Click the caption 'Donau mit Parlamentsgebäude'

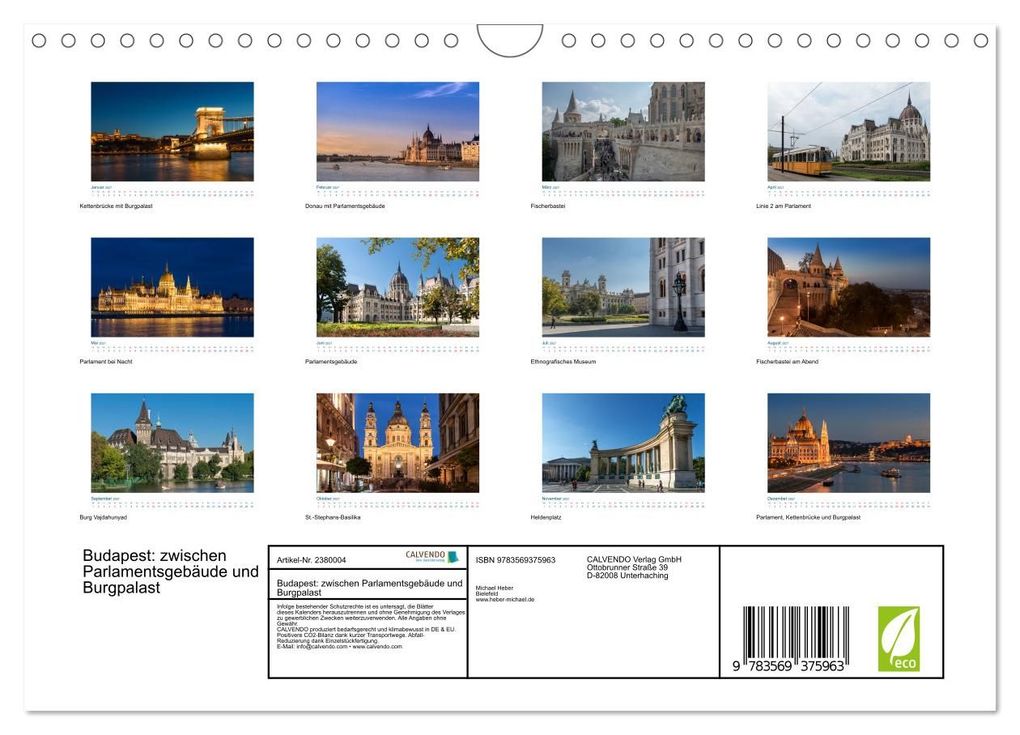pos(345,206)
